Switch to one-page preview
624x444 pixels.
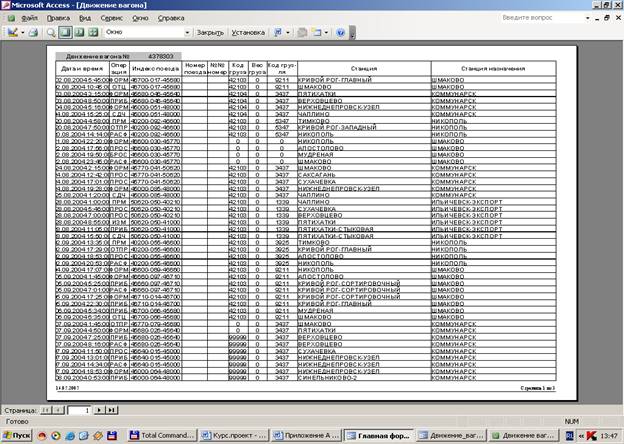65,33
